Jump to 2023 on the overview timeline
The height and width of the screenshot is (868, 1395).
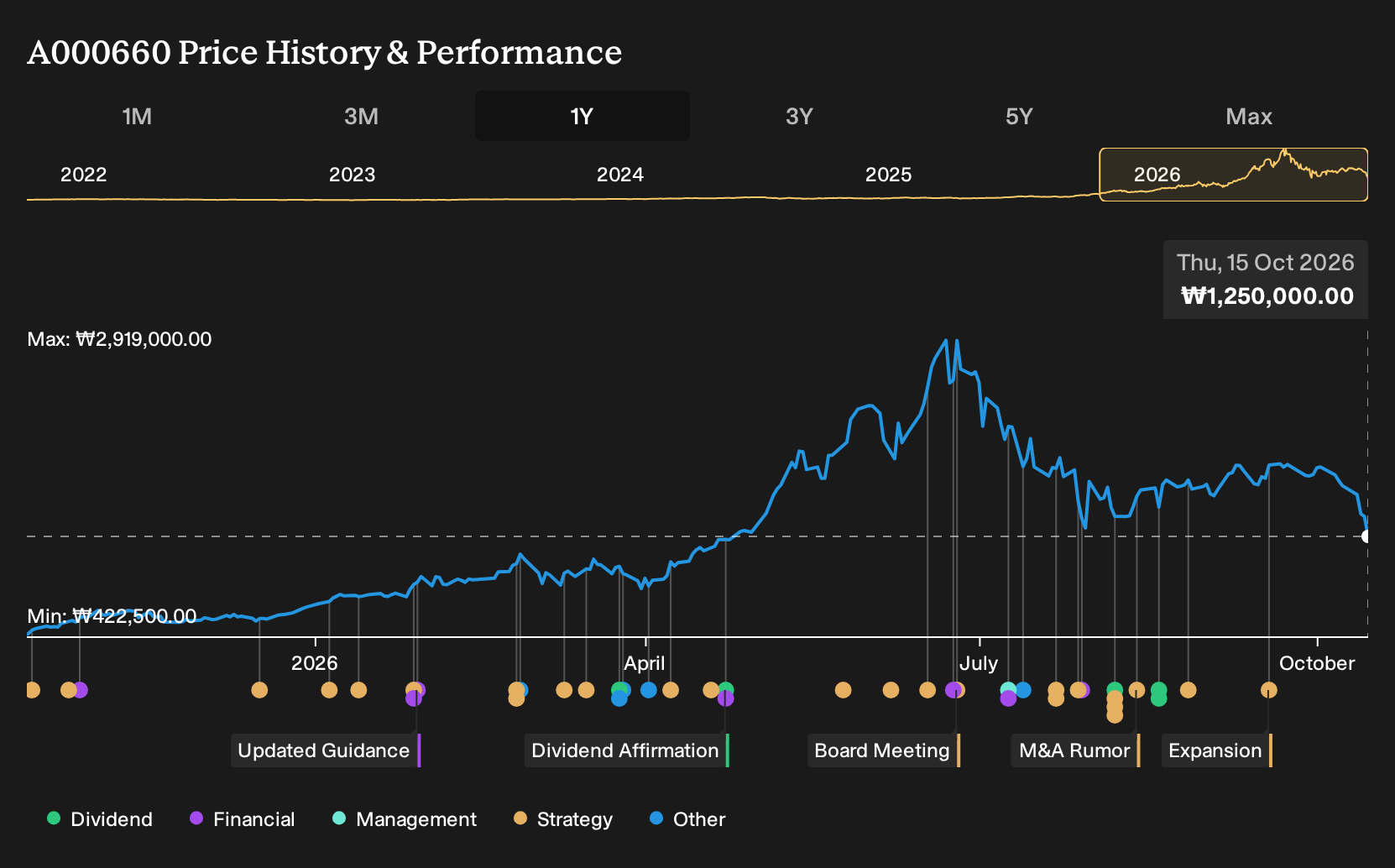(x=352, y=175)
